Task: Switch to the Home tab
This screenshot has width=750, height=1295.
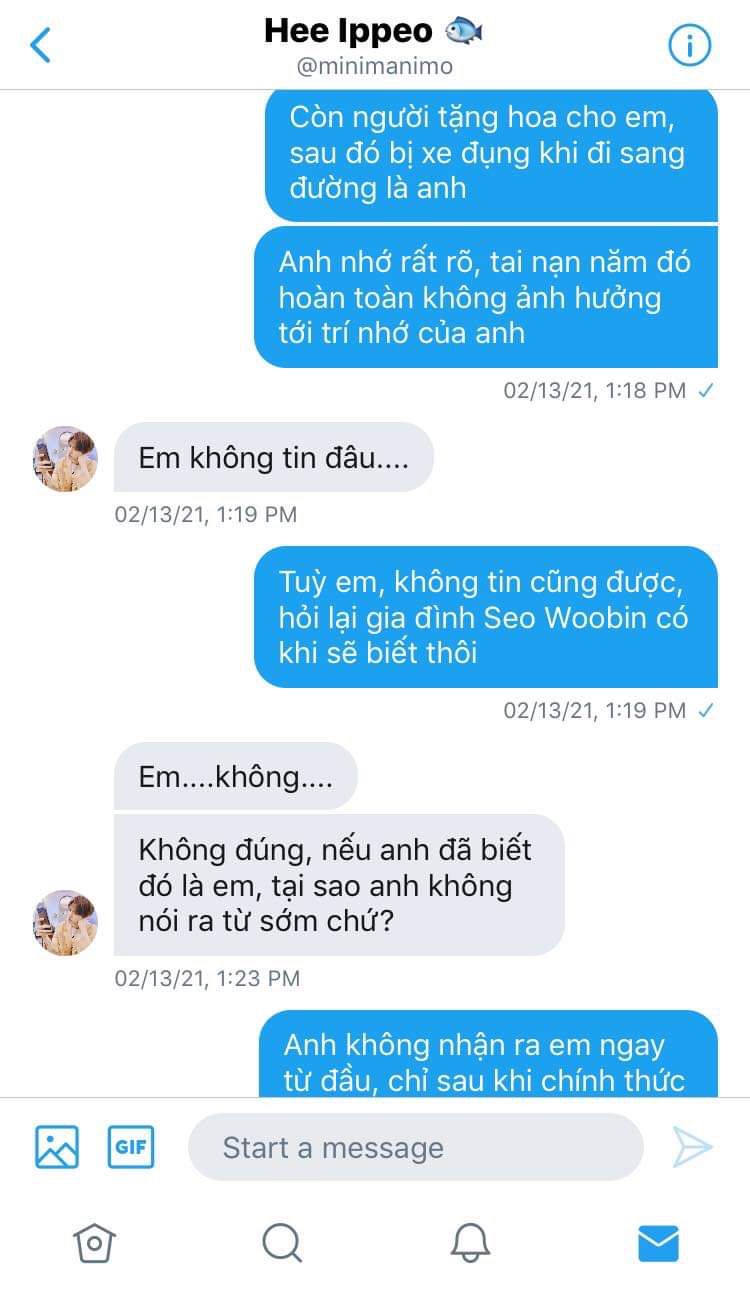Action: click(94, 1243)
